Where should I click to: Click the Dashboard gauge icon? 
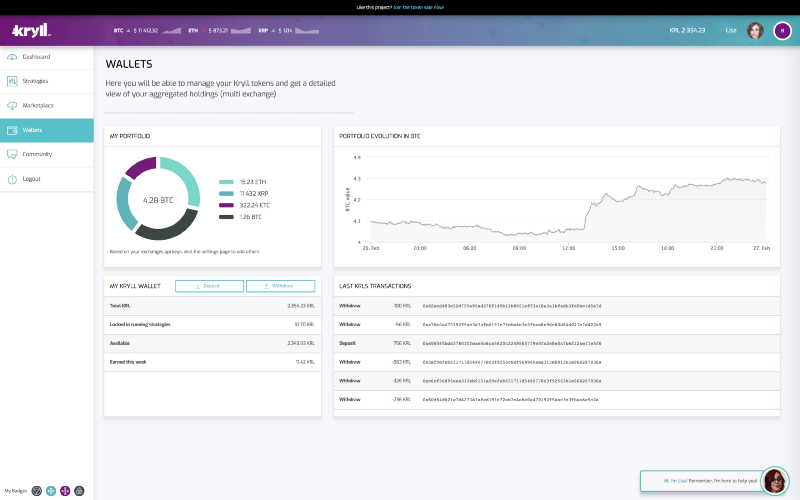click(x=12, y=57)
